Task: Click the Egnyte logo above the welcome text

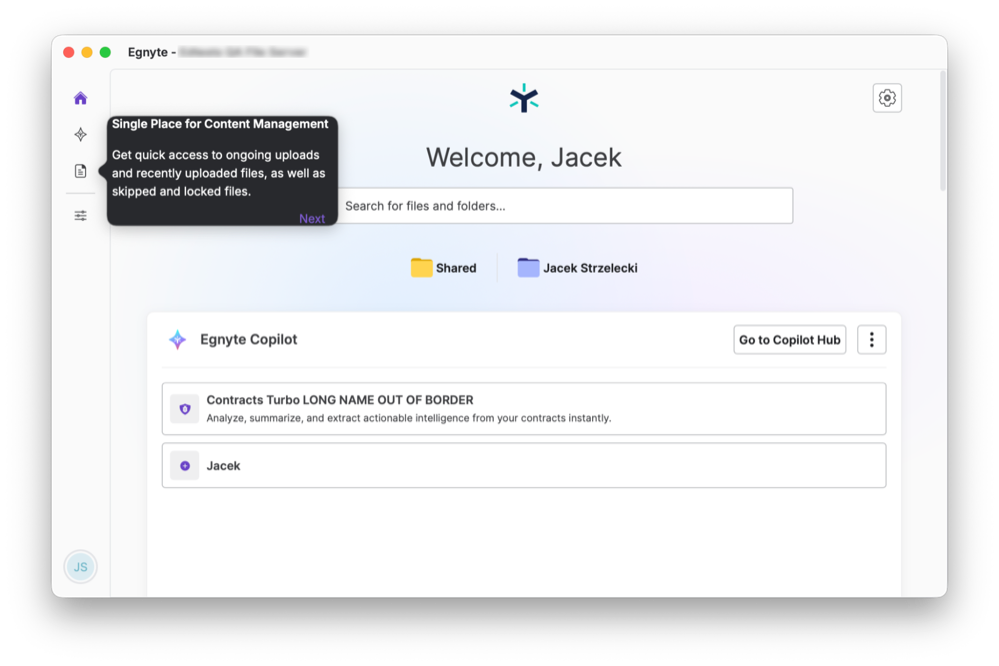Action: click(523, 98)
